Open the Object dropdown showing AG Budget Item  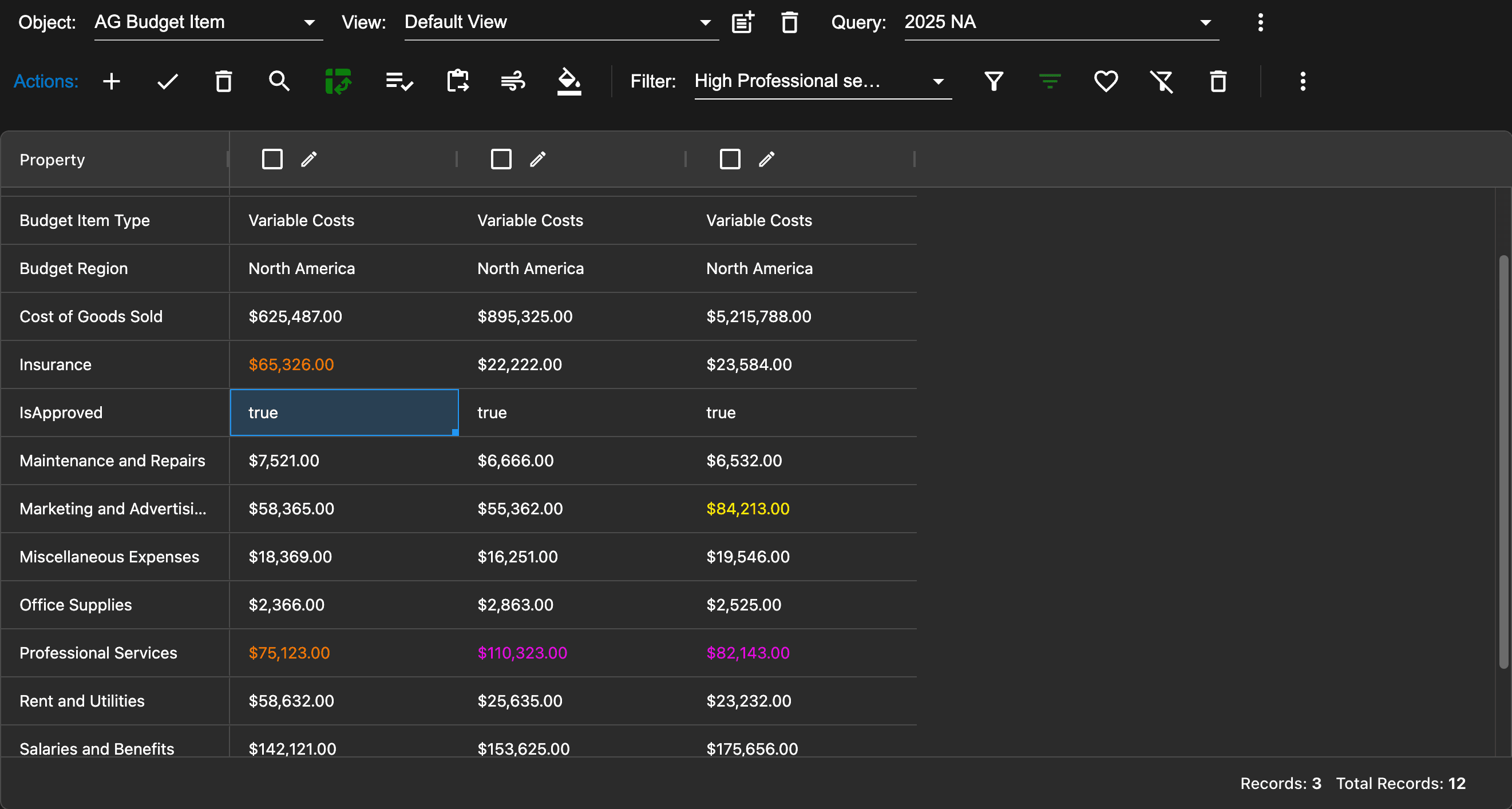208,22
